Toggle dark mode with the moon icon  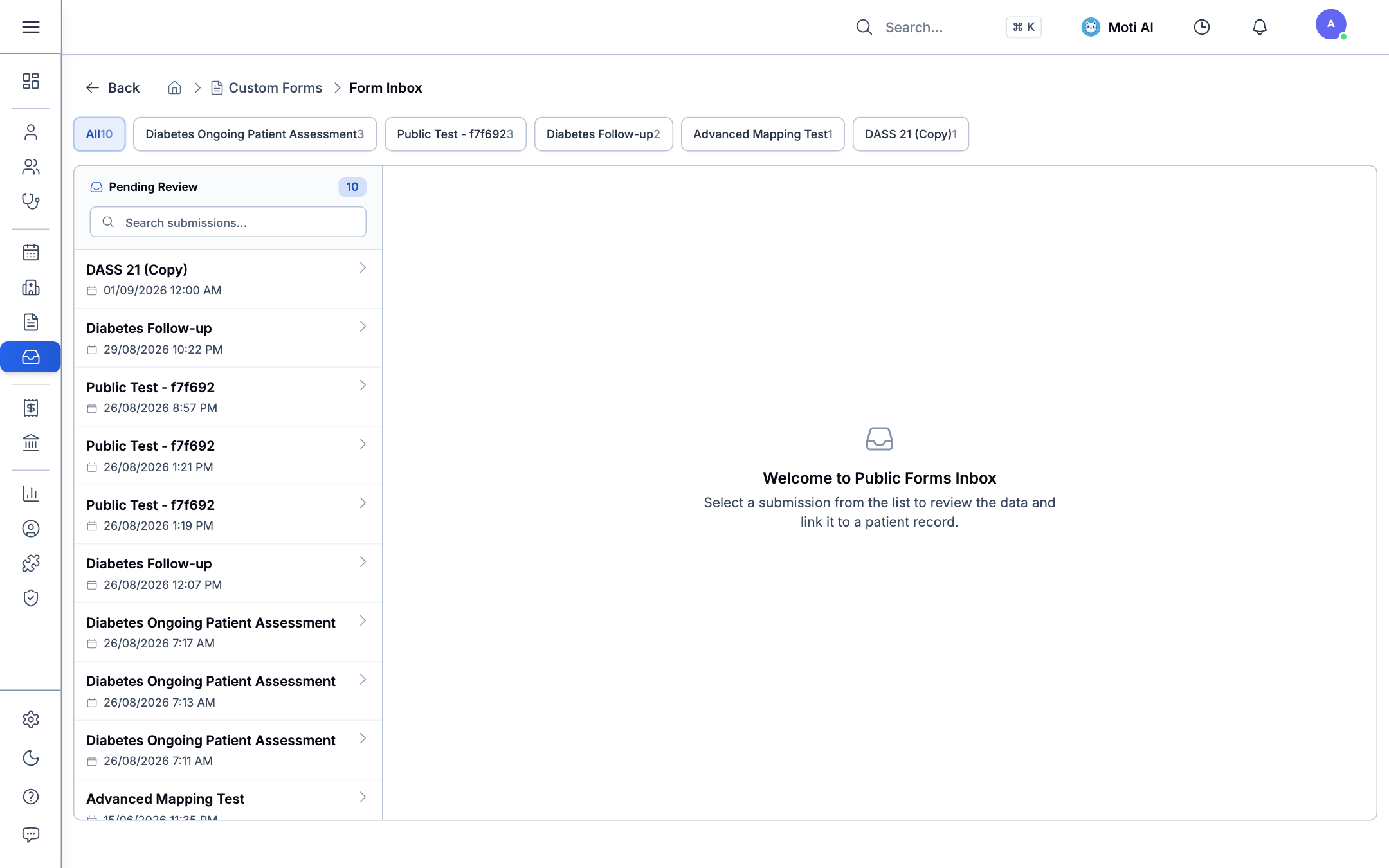click(30, 758)
